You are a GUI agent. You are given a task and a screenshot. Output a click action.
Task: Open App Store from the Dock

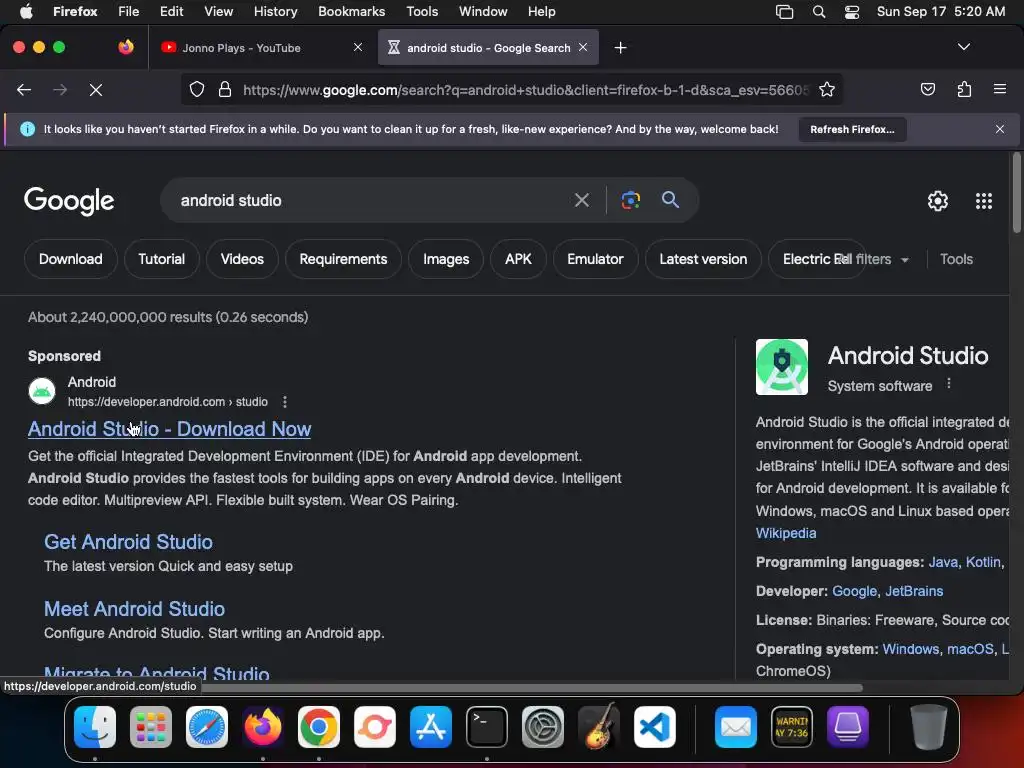pyautogui.click(x=431, y=727)
